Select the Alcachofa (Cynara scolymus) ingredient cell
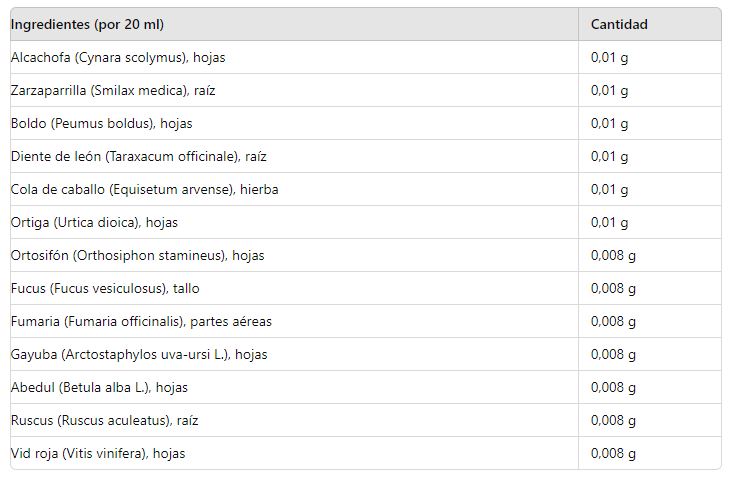The image size is (736, 484). pyautogui.click(x=118, y=57)
